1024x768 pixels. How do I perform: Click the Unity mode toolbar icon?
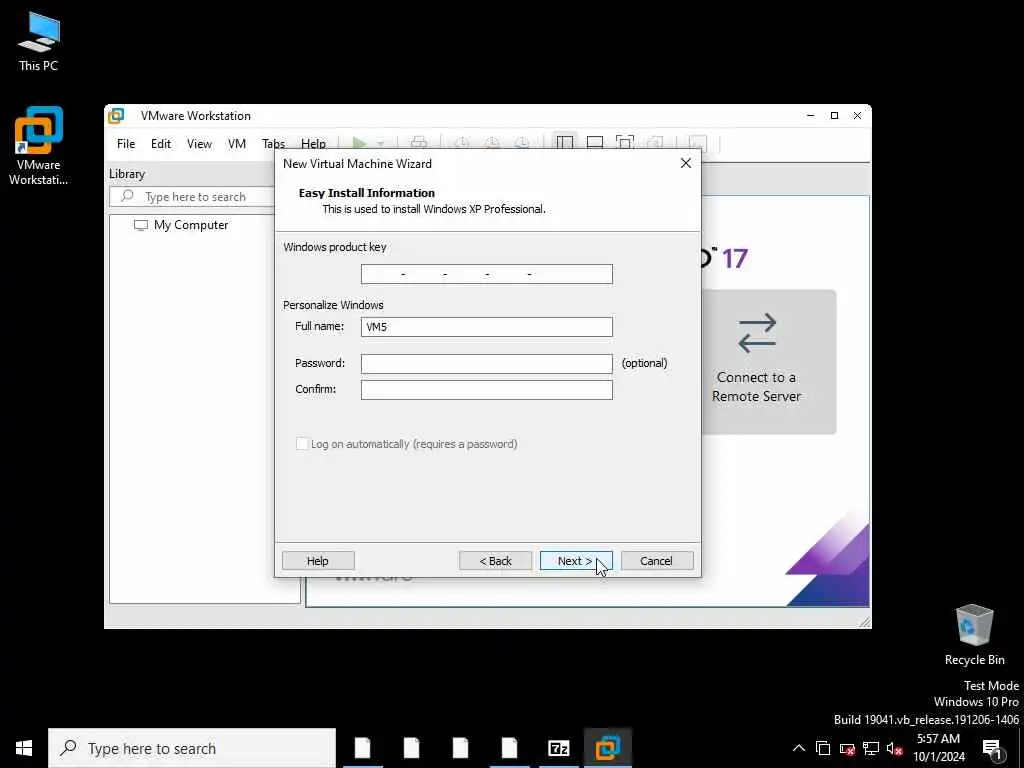(655, 143)
